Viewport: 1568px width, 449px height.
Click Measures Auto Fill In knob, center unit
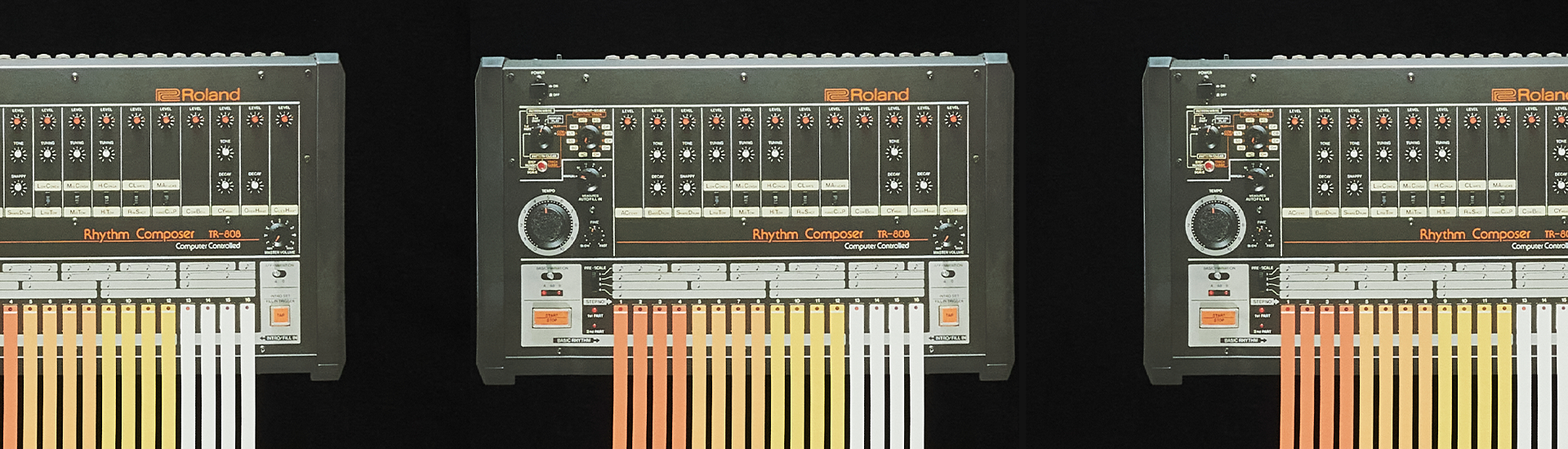click(x=590, y=177)
